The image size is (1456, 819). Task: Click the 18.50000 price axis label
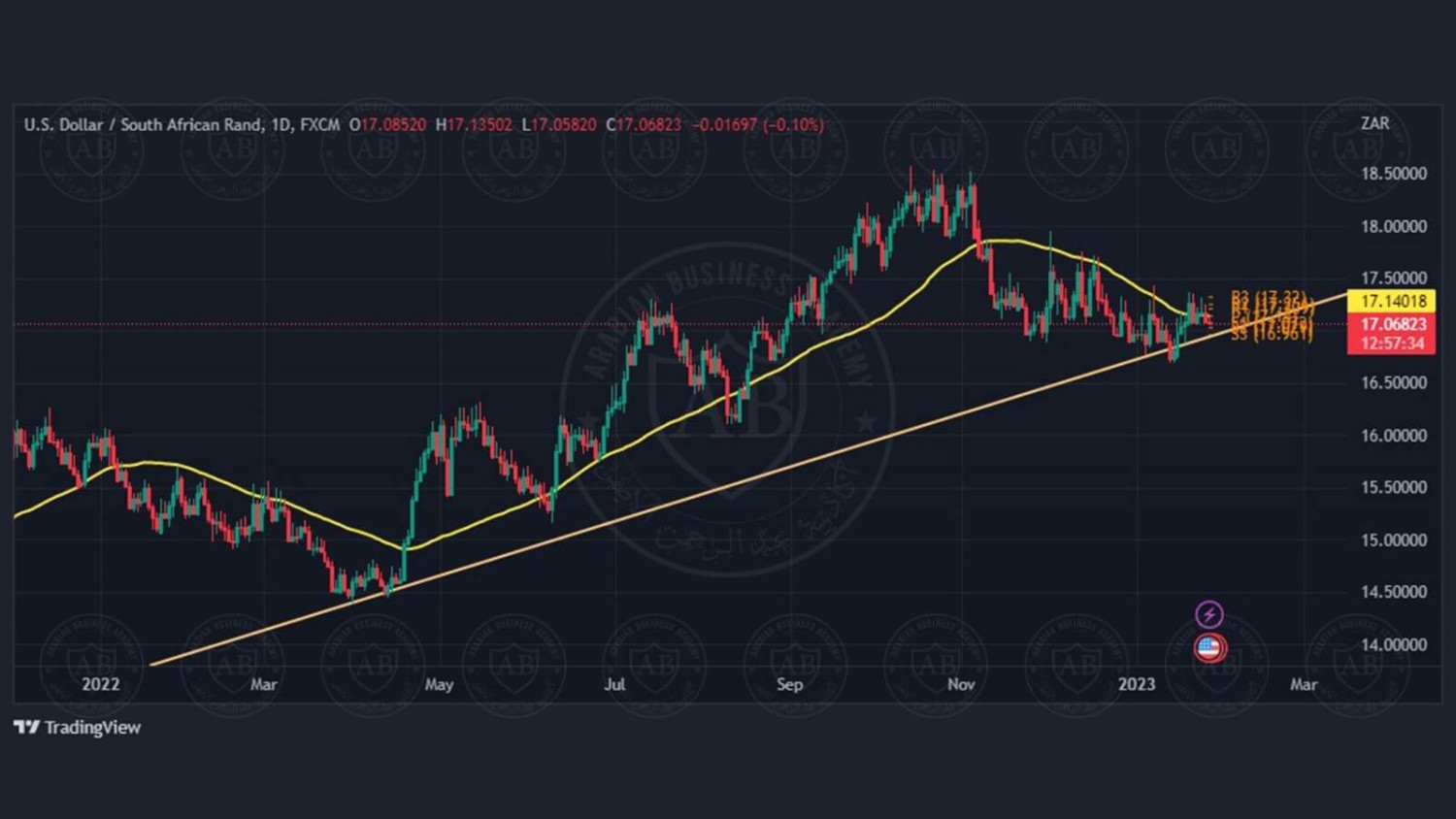[x=1394, y=174]
